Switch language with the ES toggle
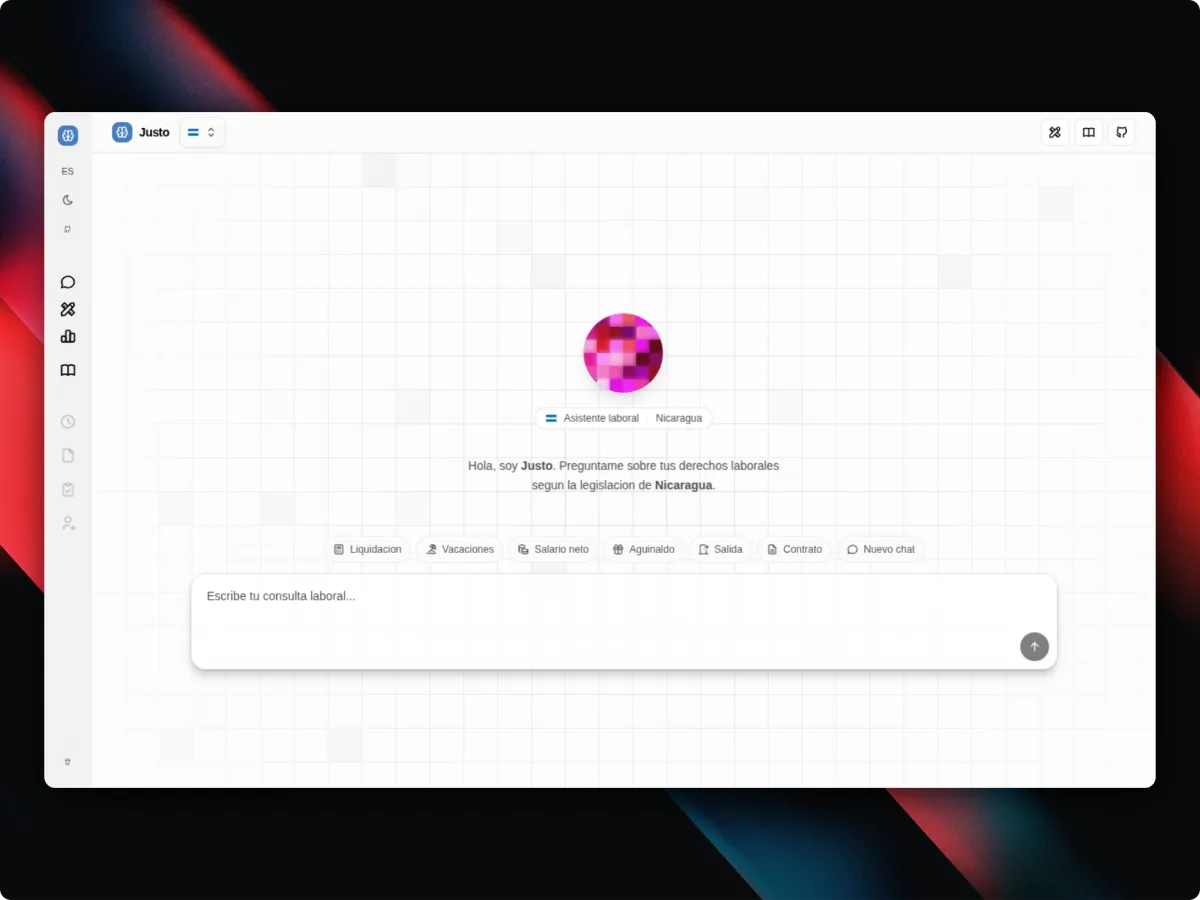The image size is (1200, 900). (68, 171)
